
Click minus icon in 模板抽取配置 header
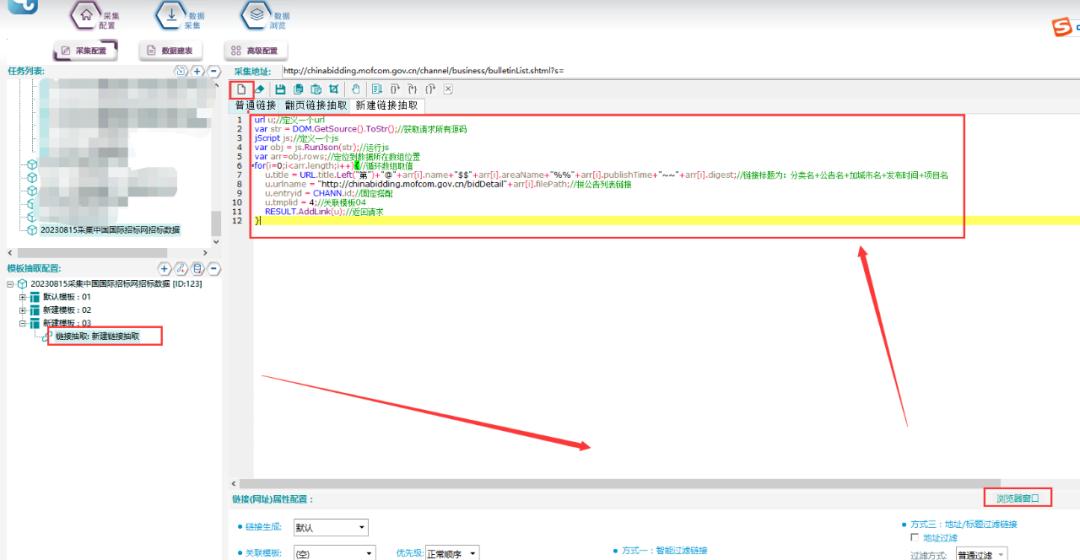point(213,268)
